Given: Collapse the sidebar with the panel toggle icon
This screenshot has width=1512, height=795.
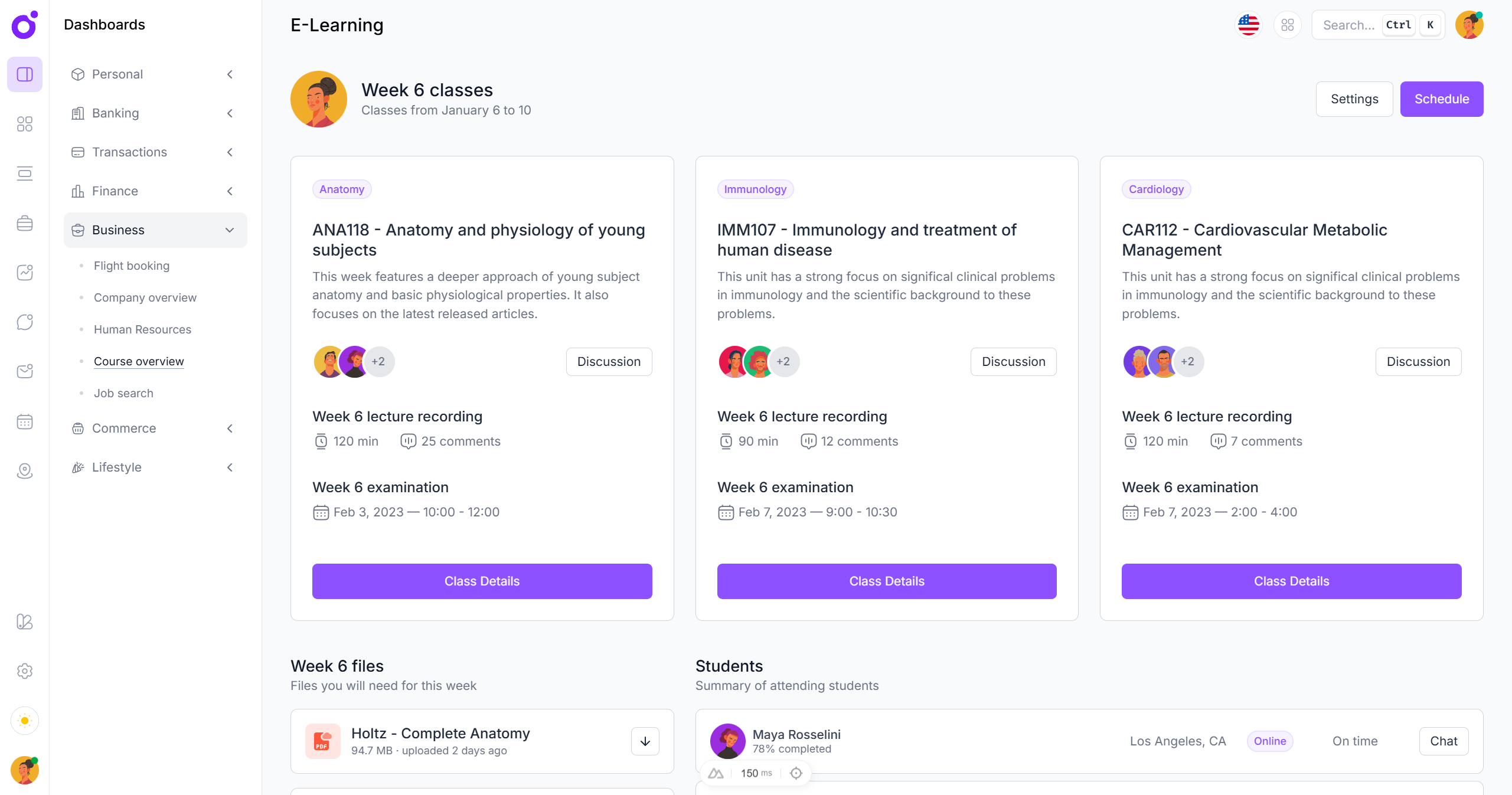Looking at the screenshot, I should pyautogui.click(x=24, y=74).
